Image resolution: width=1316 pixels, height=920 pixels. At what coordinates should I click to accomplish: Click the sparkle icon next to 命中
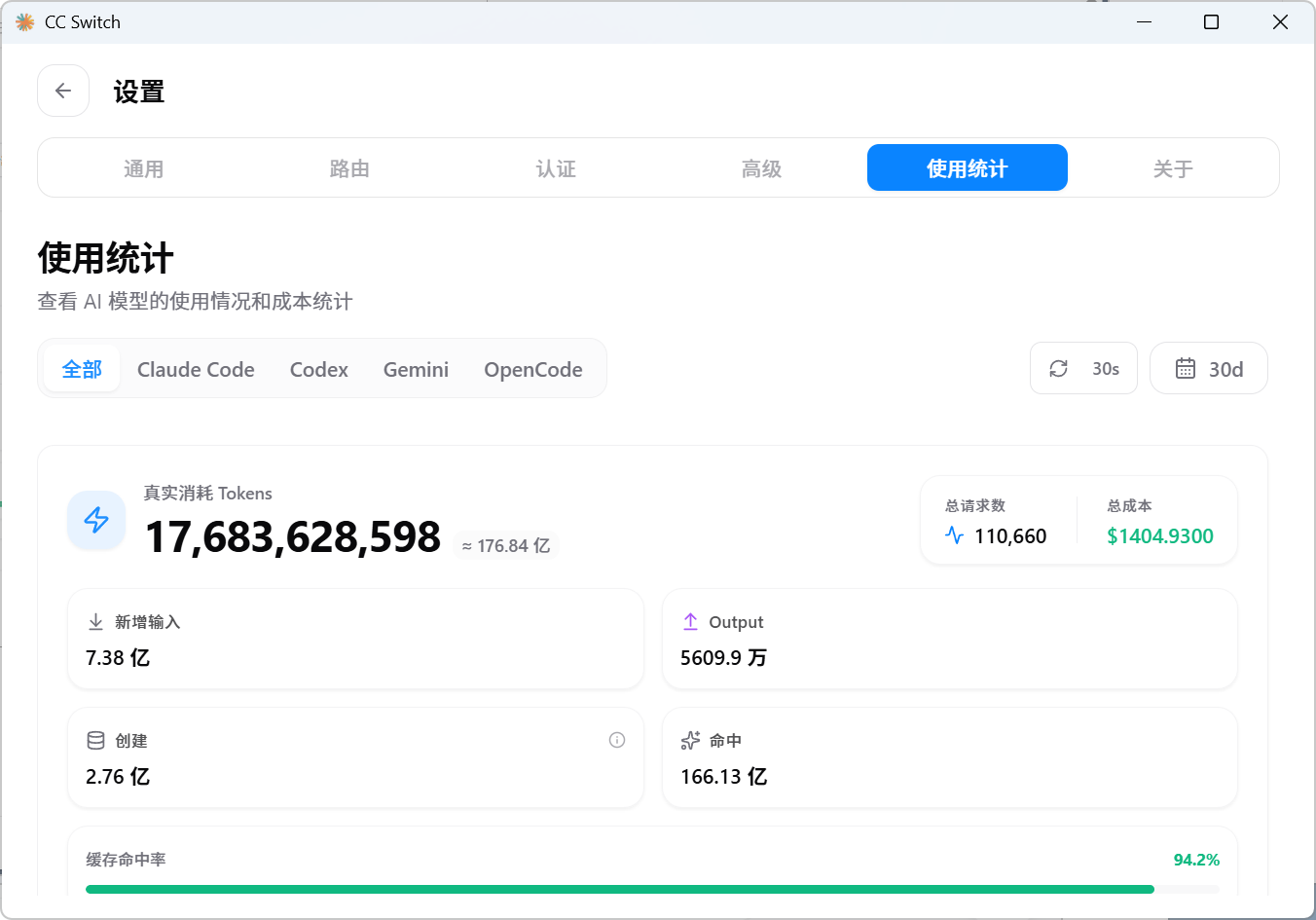tap(690, 740)
